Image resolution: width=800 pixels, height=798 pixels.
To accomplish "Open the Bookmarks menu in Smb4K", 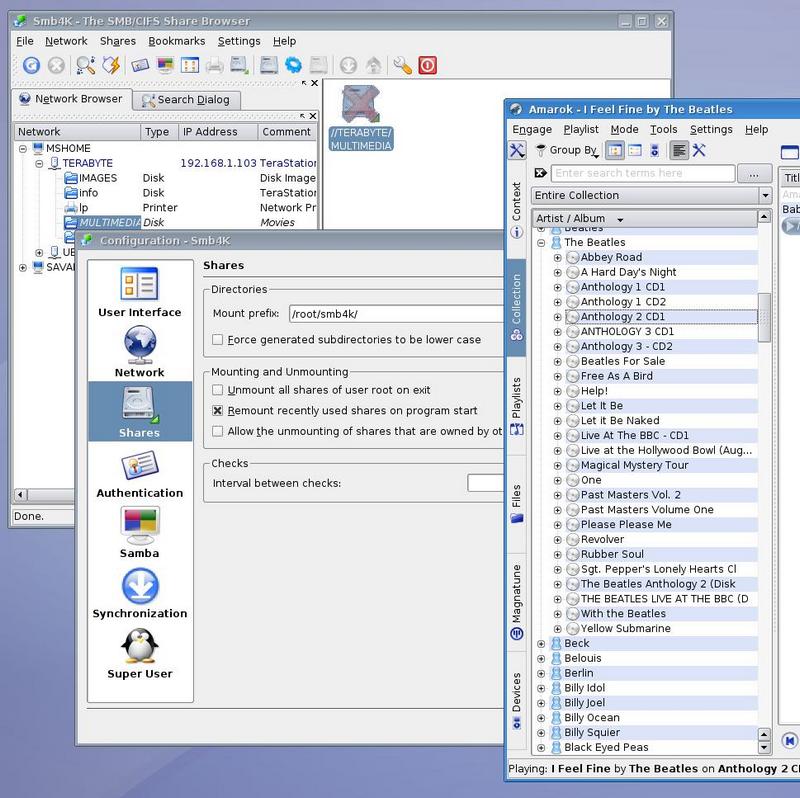I will (x=177, y=41).
